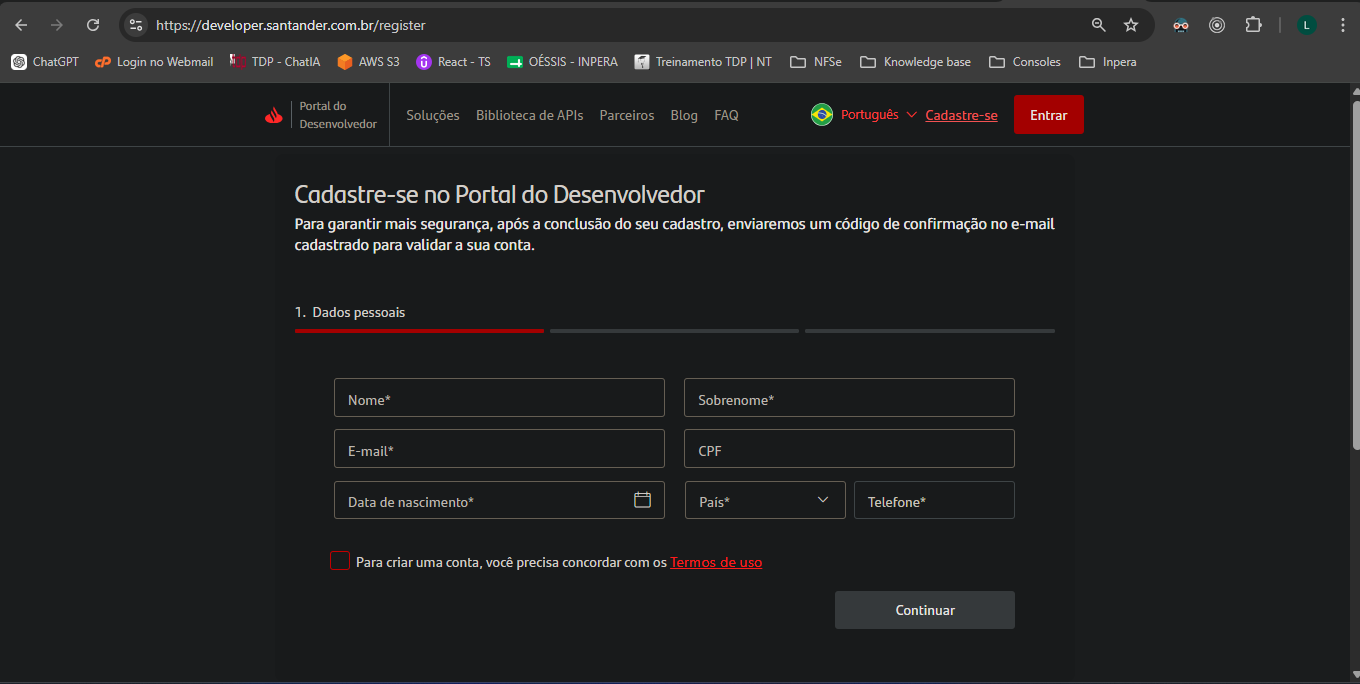Focus the E-mail field
Image resolution: width=1360 pixels, height=684 pixels.
(499, 448)
